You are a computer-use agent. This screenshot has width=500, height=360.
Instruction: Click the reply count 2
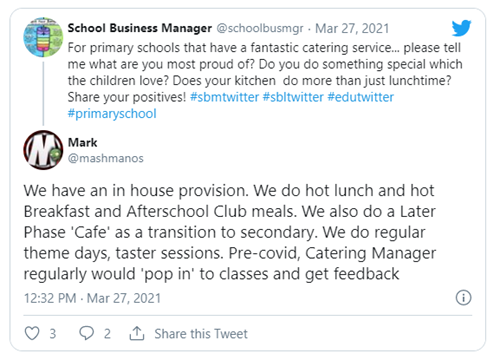107,333
